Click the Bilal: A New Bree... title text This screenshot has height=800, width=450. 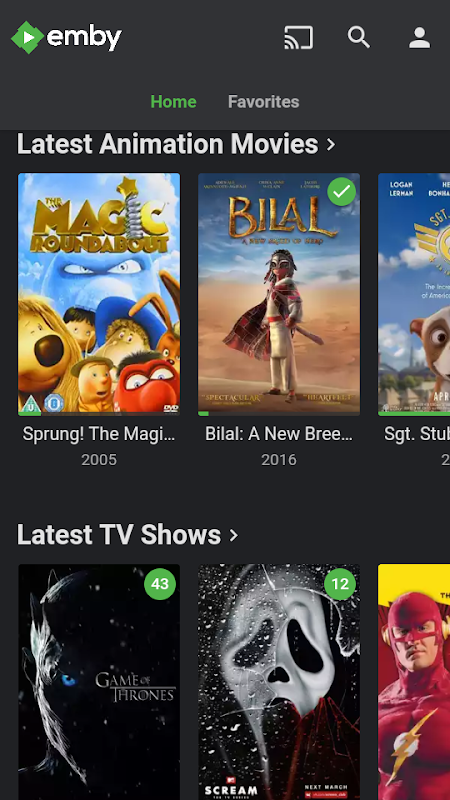(x=279, y=434)
